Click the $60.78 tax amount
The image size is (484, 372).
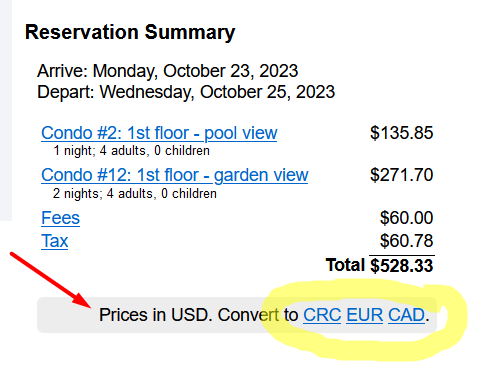[407, 241]
